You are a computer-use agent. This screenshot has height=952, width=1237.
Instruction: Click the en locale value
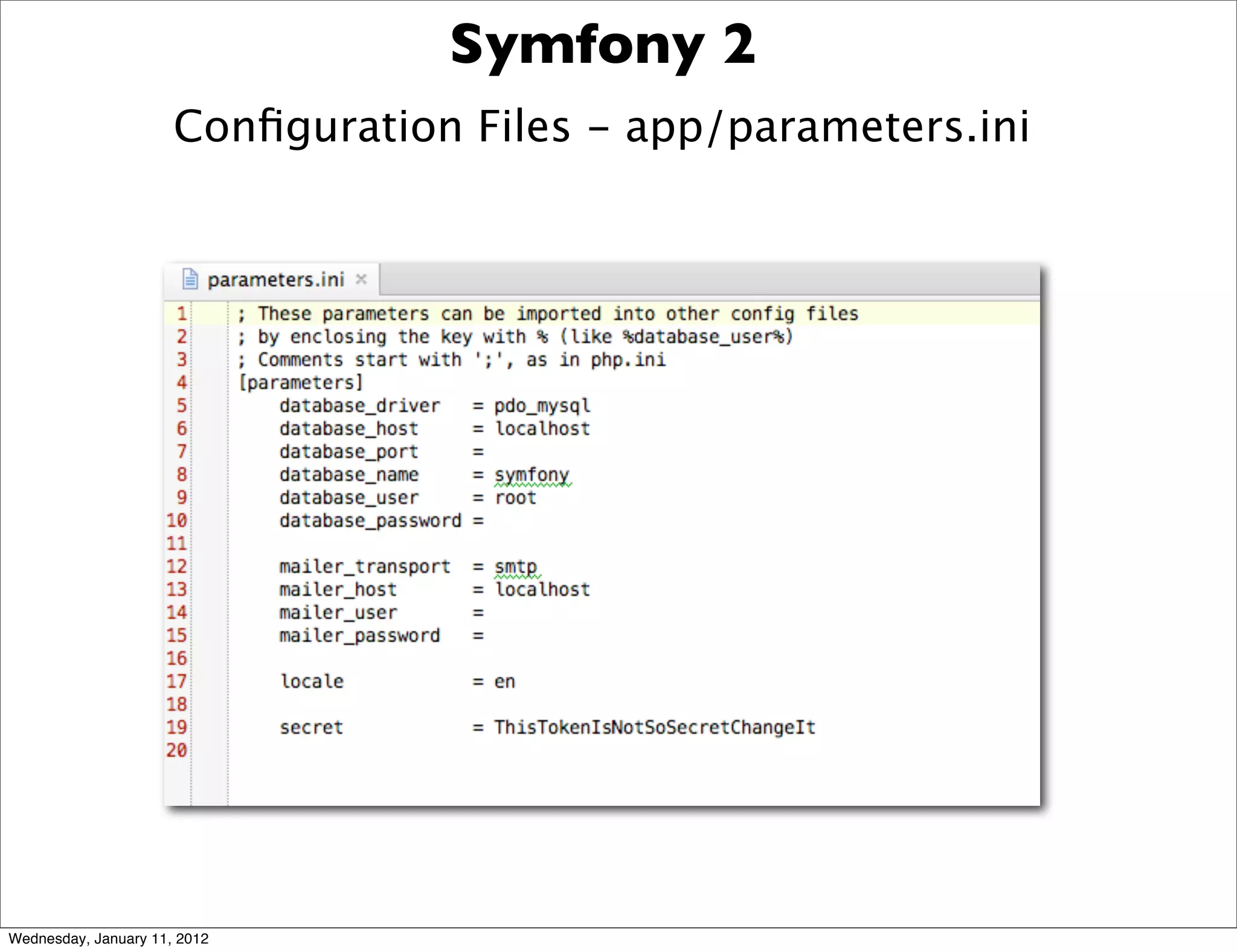[505, 682]
